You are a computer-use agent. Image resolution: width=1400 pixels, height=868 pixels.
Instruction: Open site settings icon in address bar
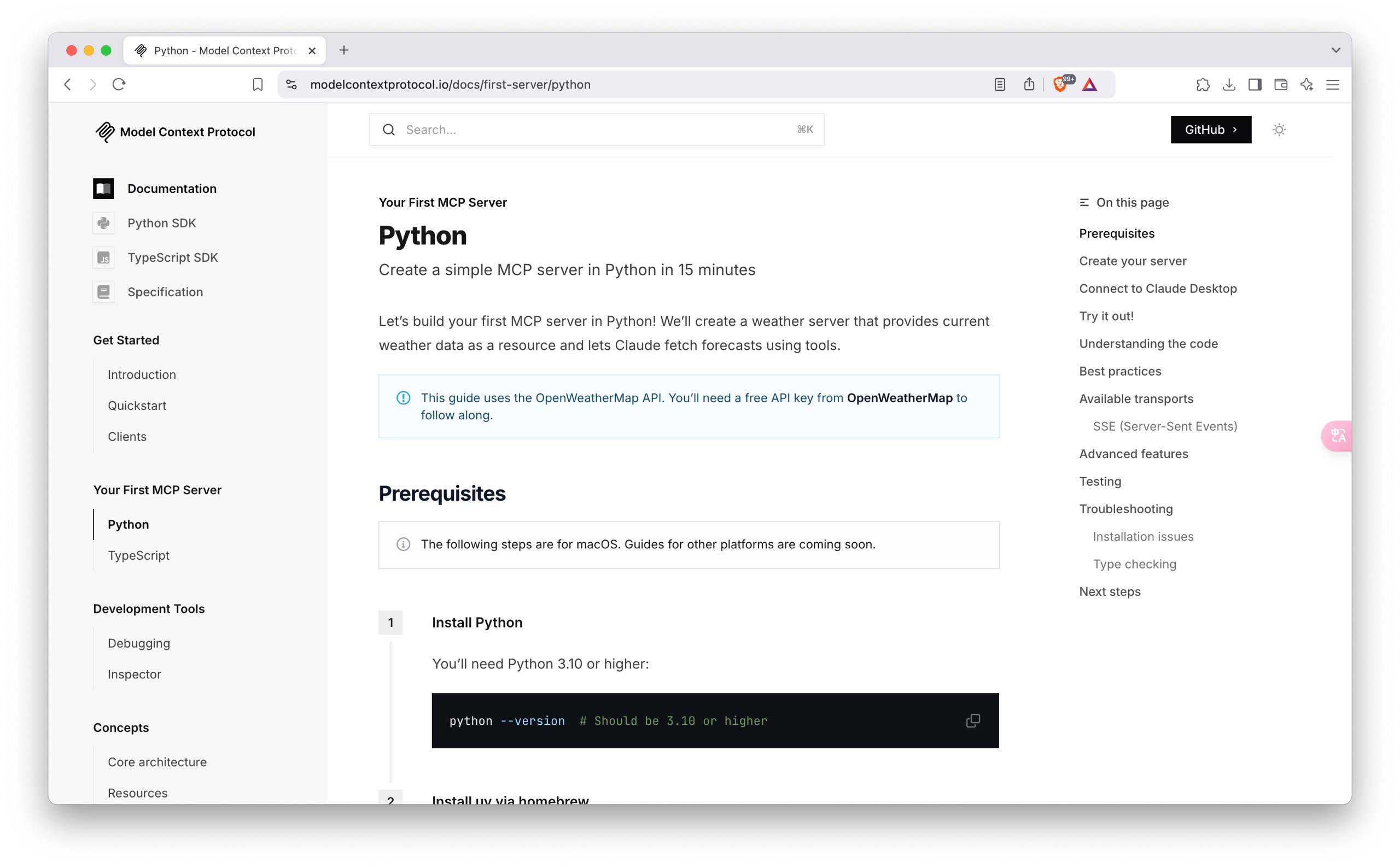pyautogui.click(x=291, y=84)
